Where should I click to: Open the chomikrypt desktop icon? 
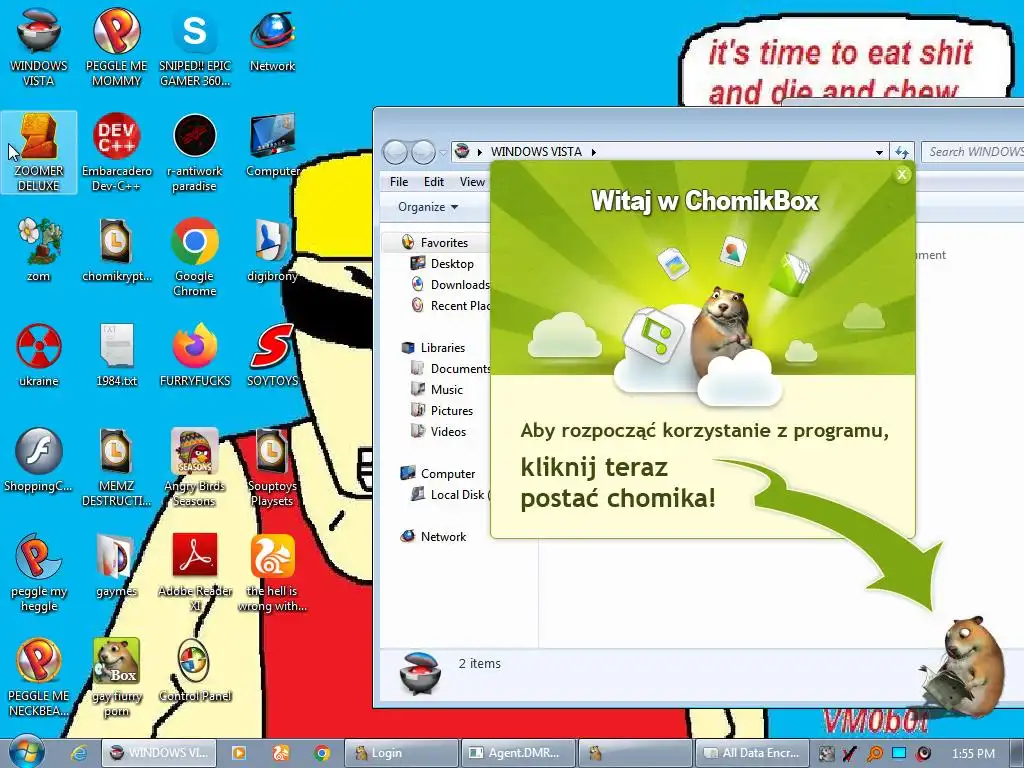116,249
